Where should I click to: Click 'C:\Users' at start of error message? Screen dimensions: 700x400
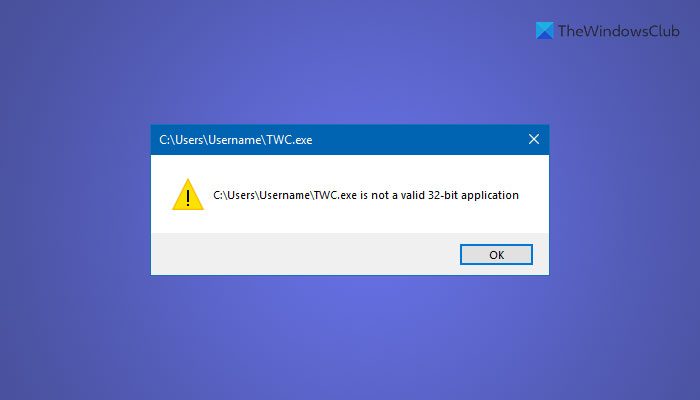(233, 195)
